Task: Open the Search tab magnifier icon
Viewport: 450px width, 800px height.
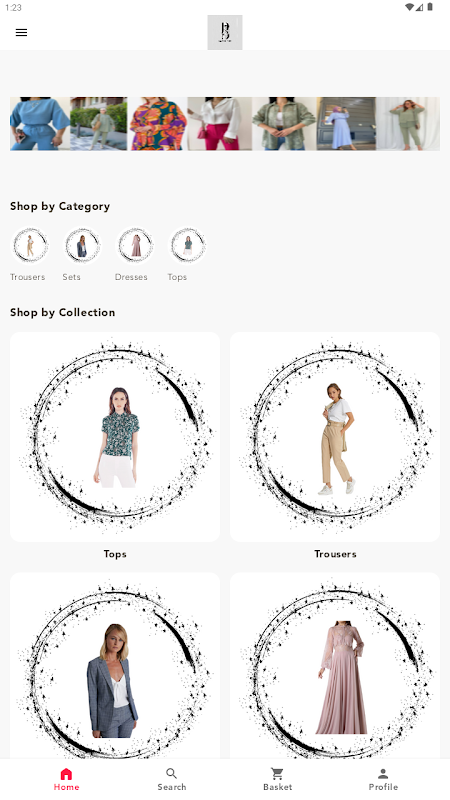Action: 172,773
